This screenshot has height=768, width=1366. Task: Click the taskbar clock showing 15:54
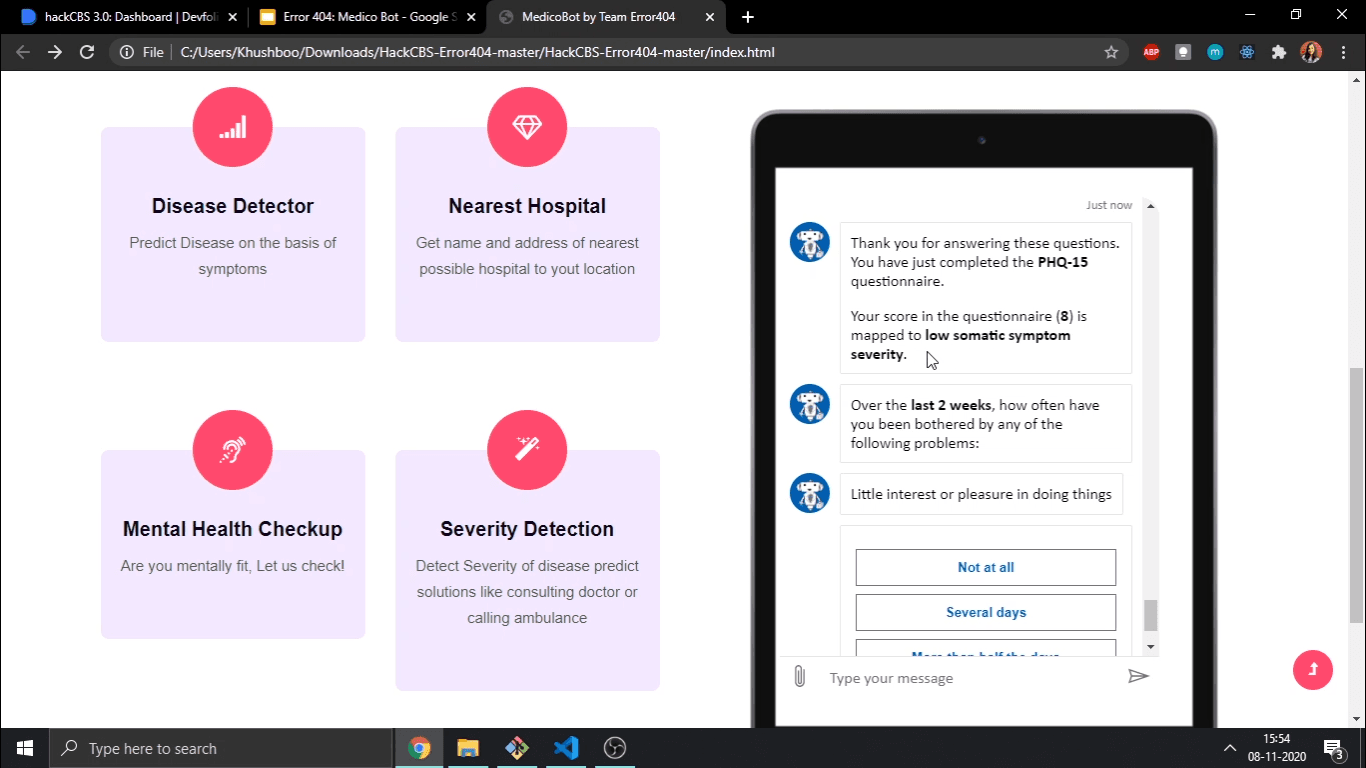tap(1276, 748)
